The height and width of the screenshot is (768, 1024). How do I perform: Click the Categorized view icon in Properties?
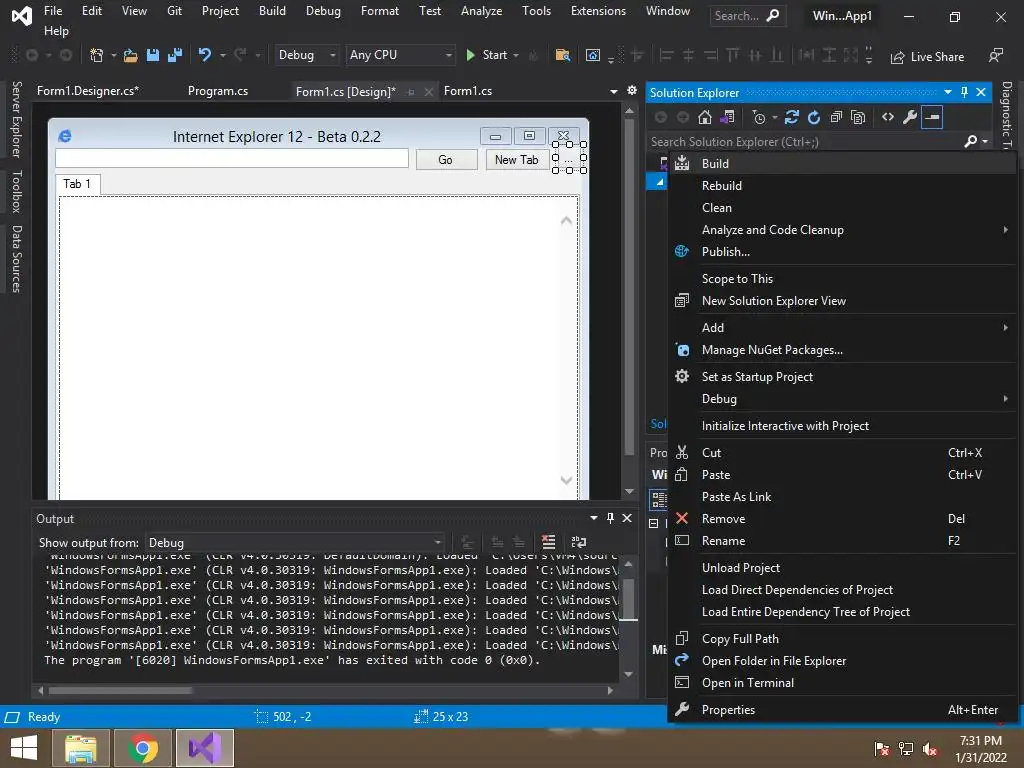coord(659,500)
